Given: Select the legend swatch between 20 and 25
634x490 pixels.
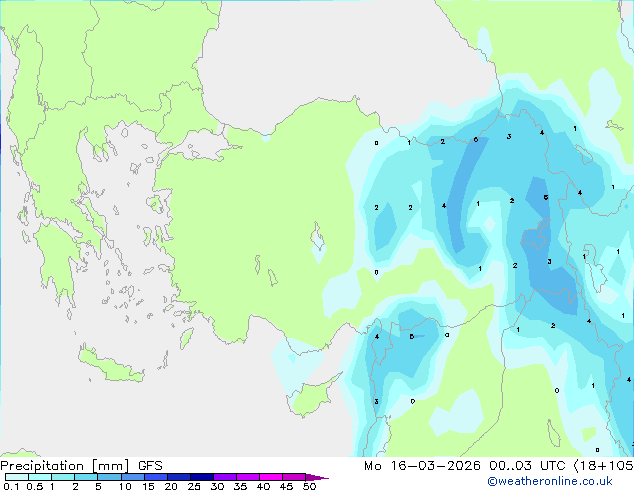Looking at the screenshot, I should (178, 477).
